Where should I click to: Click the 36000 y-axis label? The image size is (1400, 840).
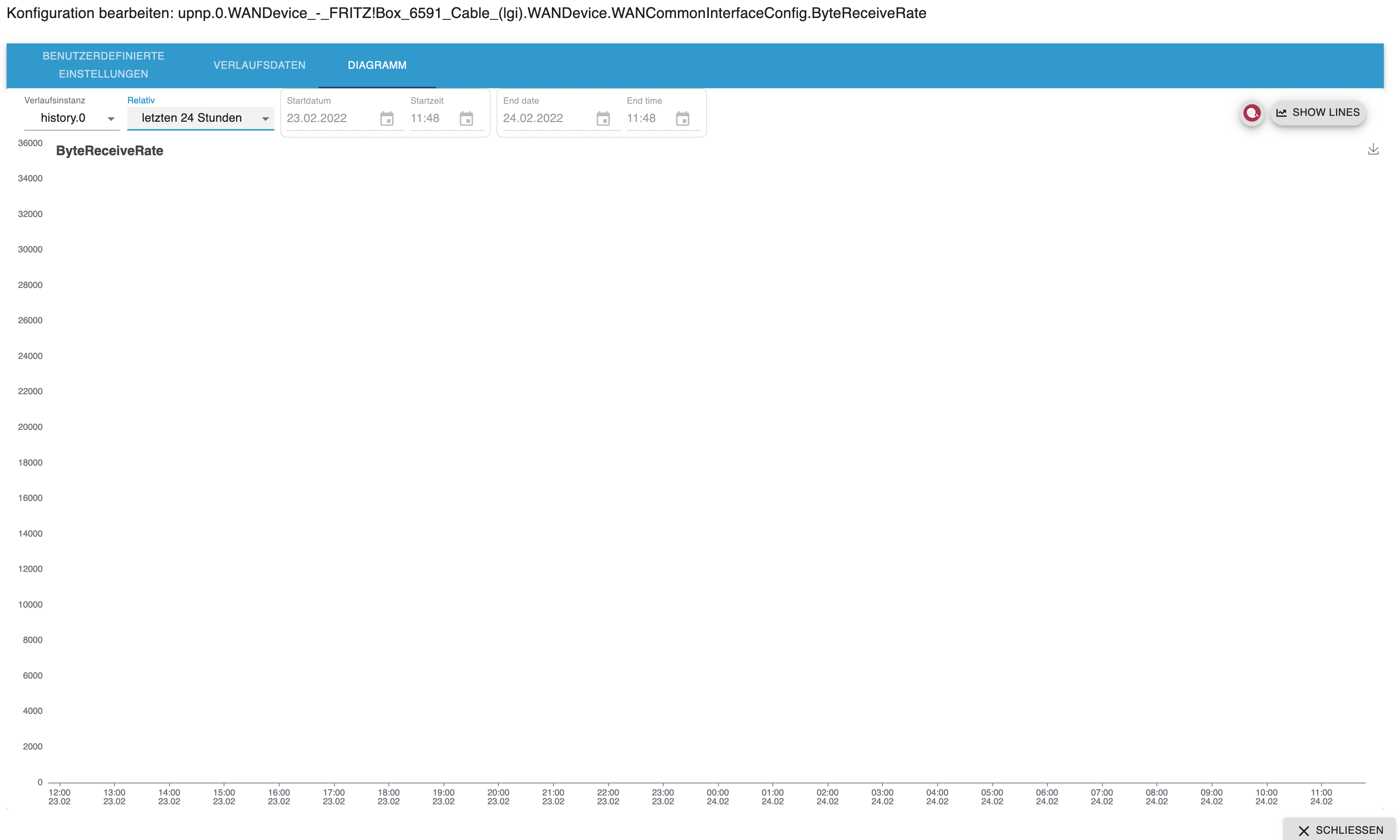coord(30,143)
